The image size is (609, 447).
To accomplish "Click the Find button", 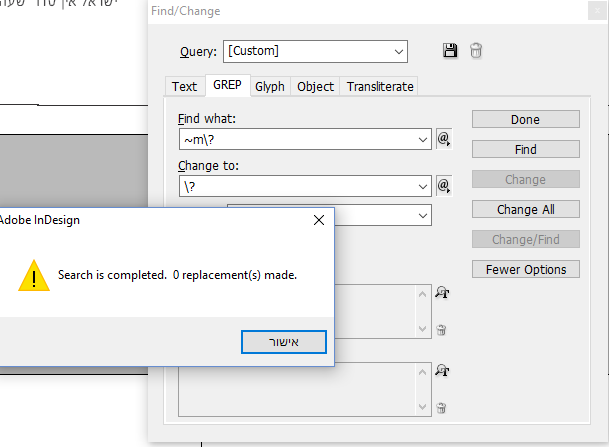I will [525, 149].
